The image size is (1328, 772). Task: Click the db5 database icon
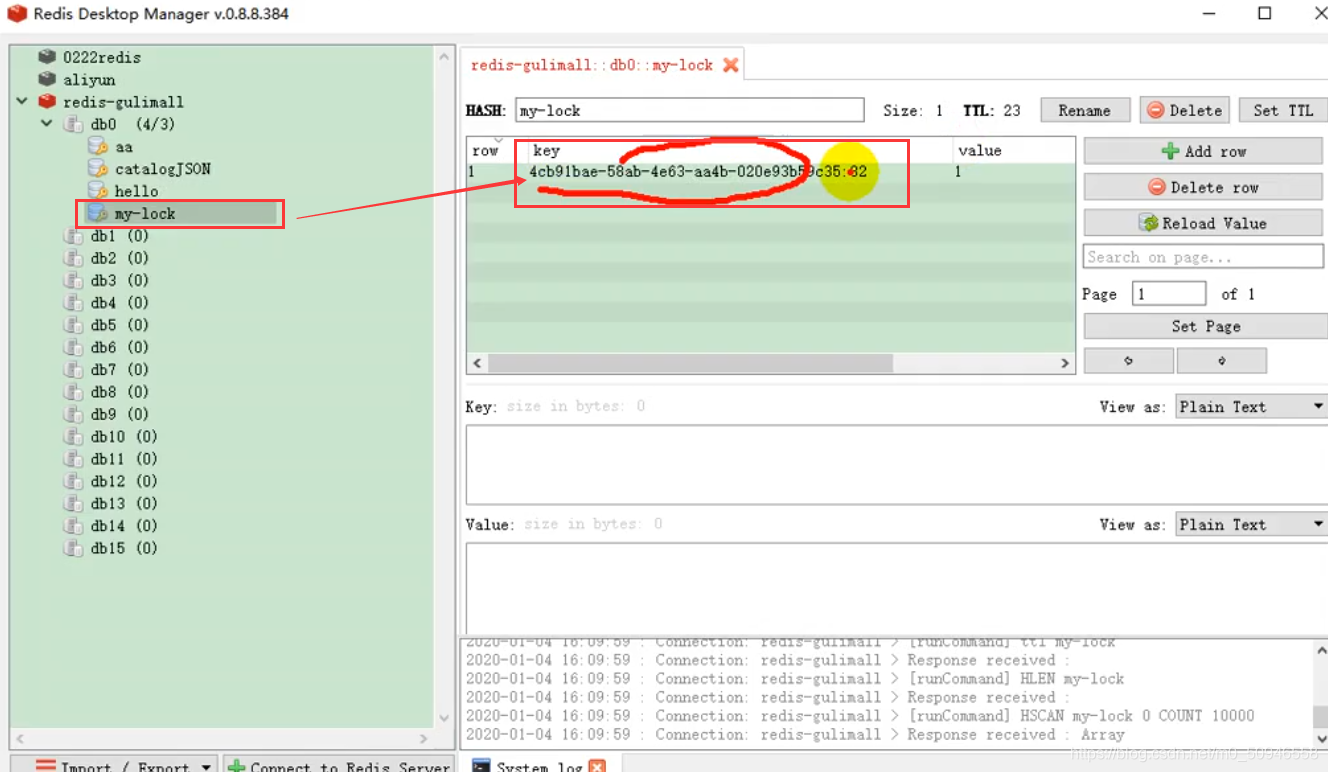[x=74, y=325]
